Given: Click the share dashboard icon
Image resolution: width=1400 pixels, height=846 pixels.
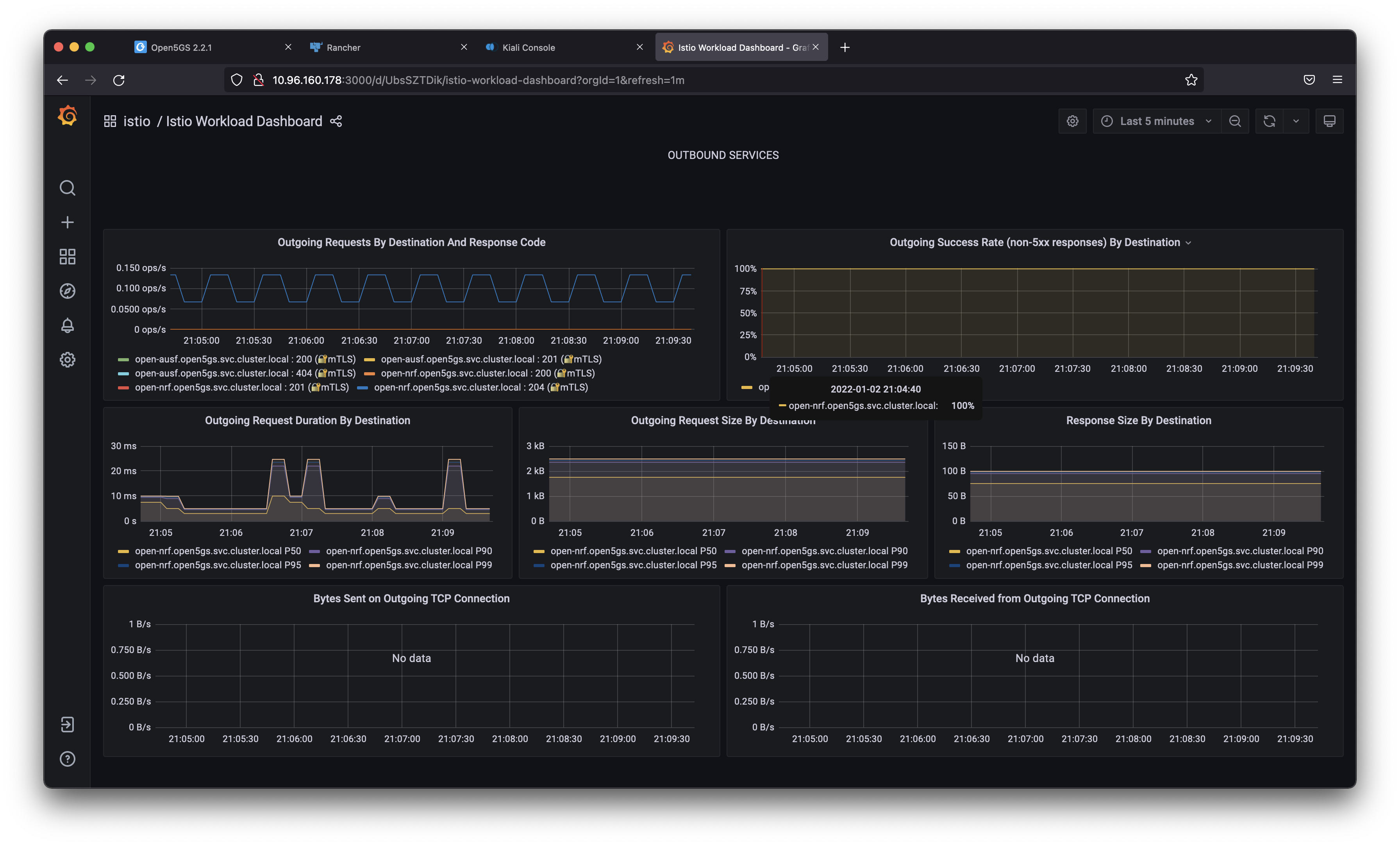Looking at the screenshot, I should pyautogui.click(x=336, y=121).
